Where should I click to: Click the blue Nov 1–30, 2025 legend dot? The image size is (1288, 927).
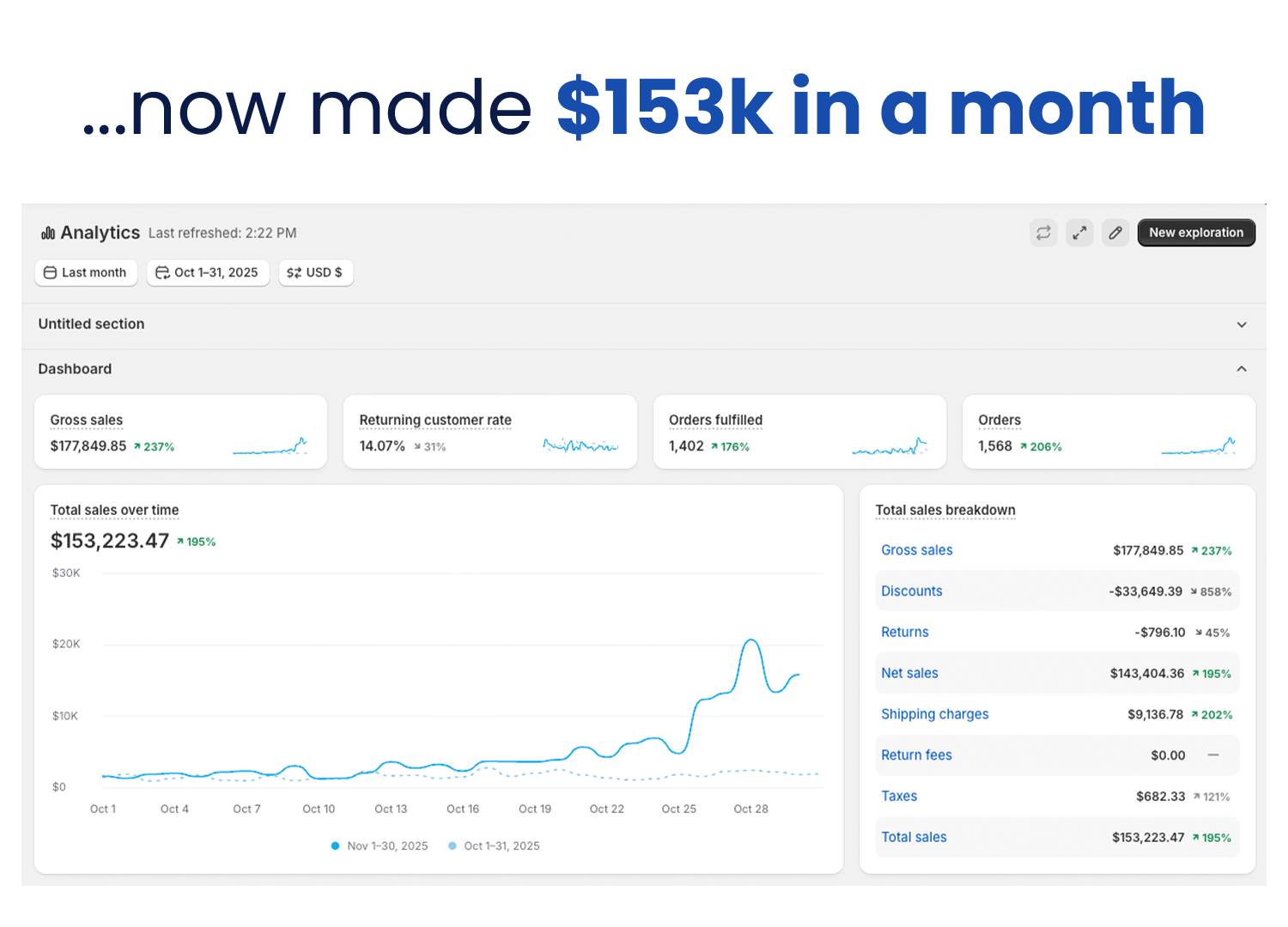point(335,846)
